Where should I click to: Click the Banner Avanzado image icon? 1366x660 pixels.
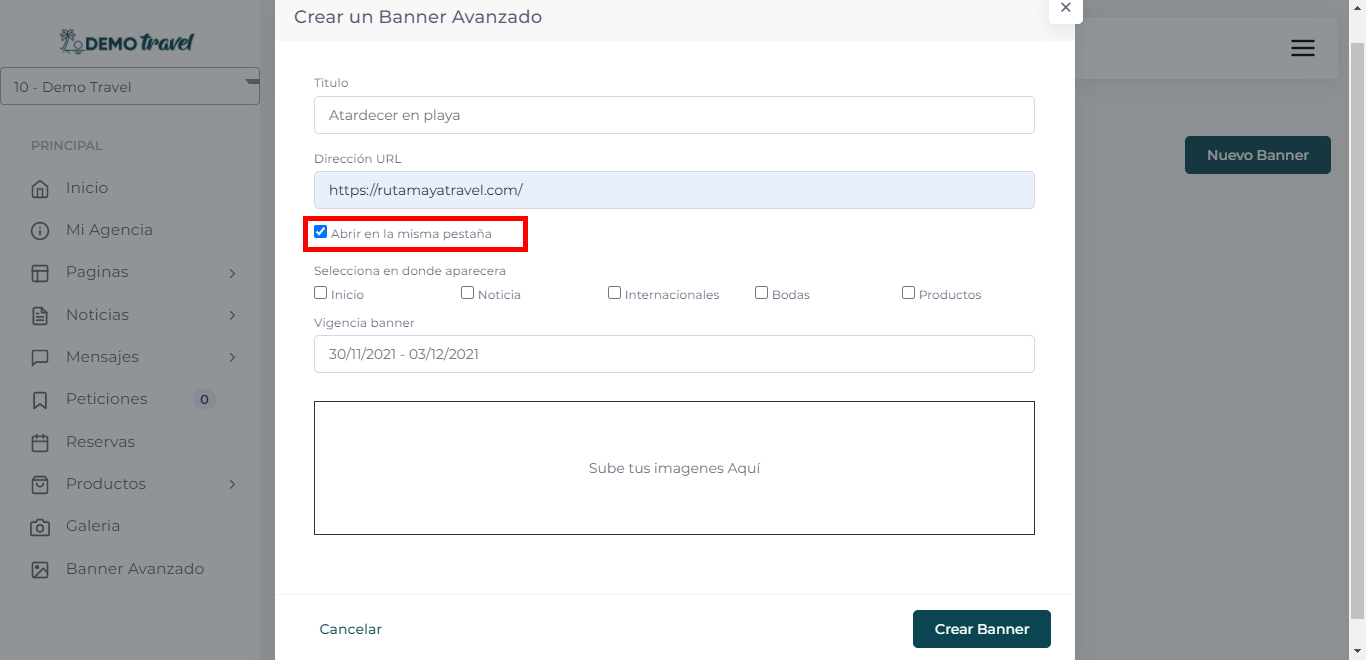pyautogui.click(x=40, y=569)
